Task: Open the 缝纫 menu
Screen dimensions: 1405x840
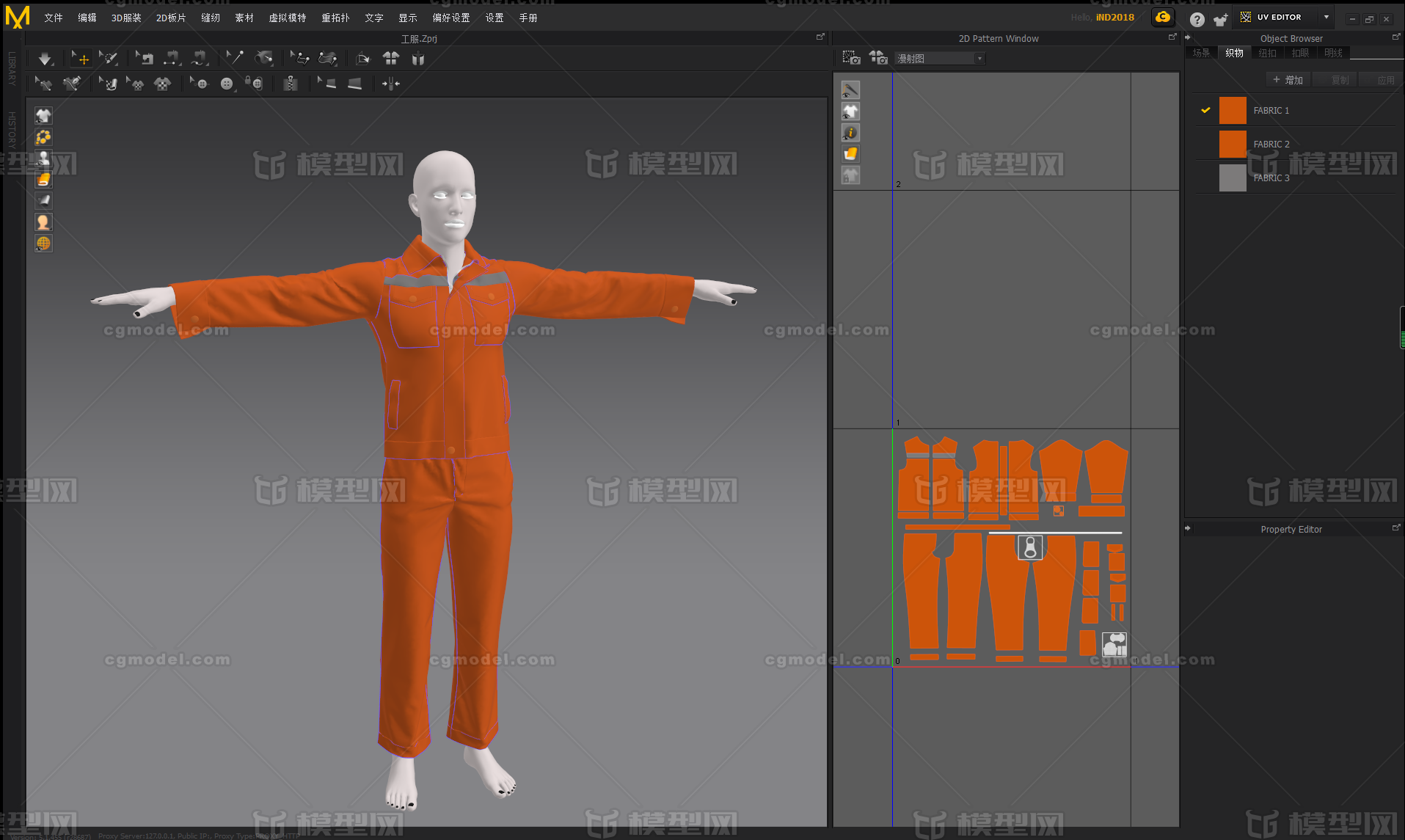Action: 211,18
